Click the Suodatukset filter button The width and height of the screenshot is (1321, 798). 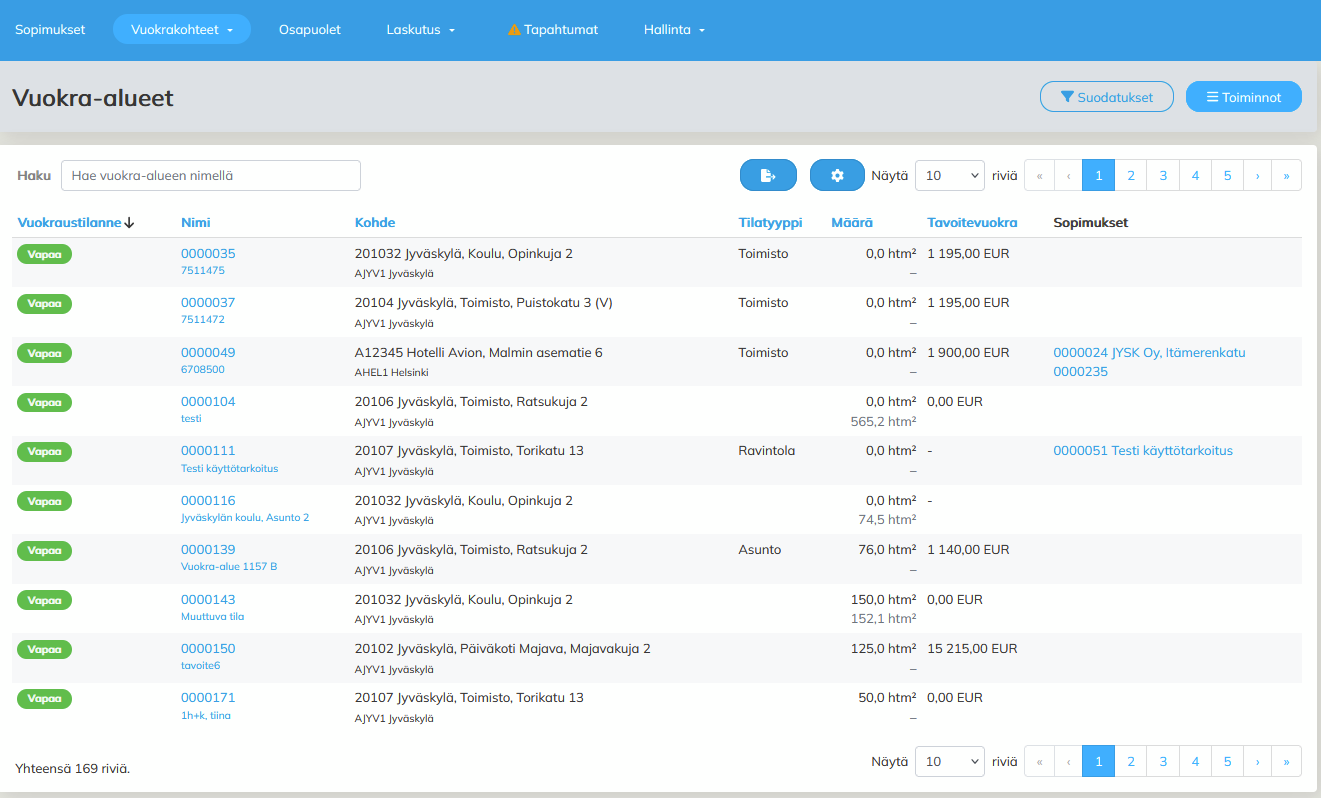click(1106, 97)
